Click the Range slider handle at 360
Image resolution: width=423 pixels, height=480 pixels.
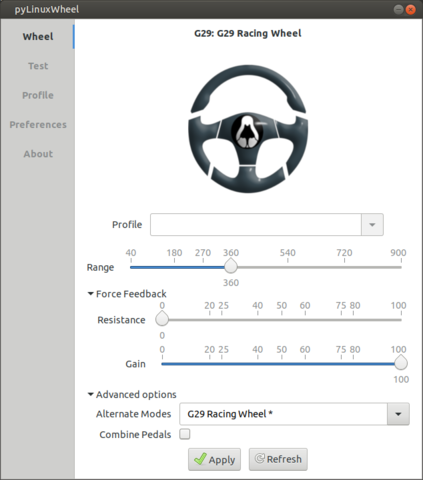[231, 266]
